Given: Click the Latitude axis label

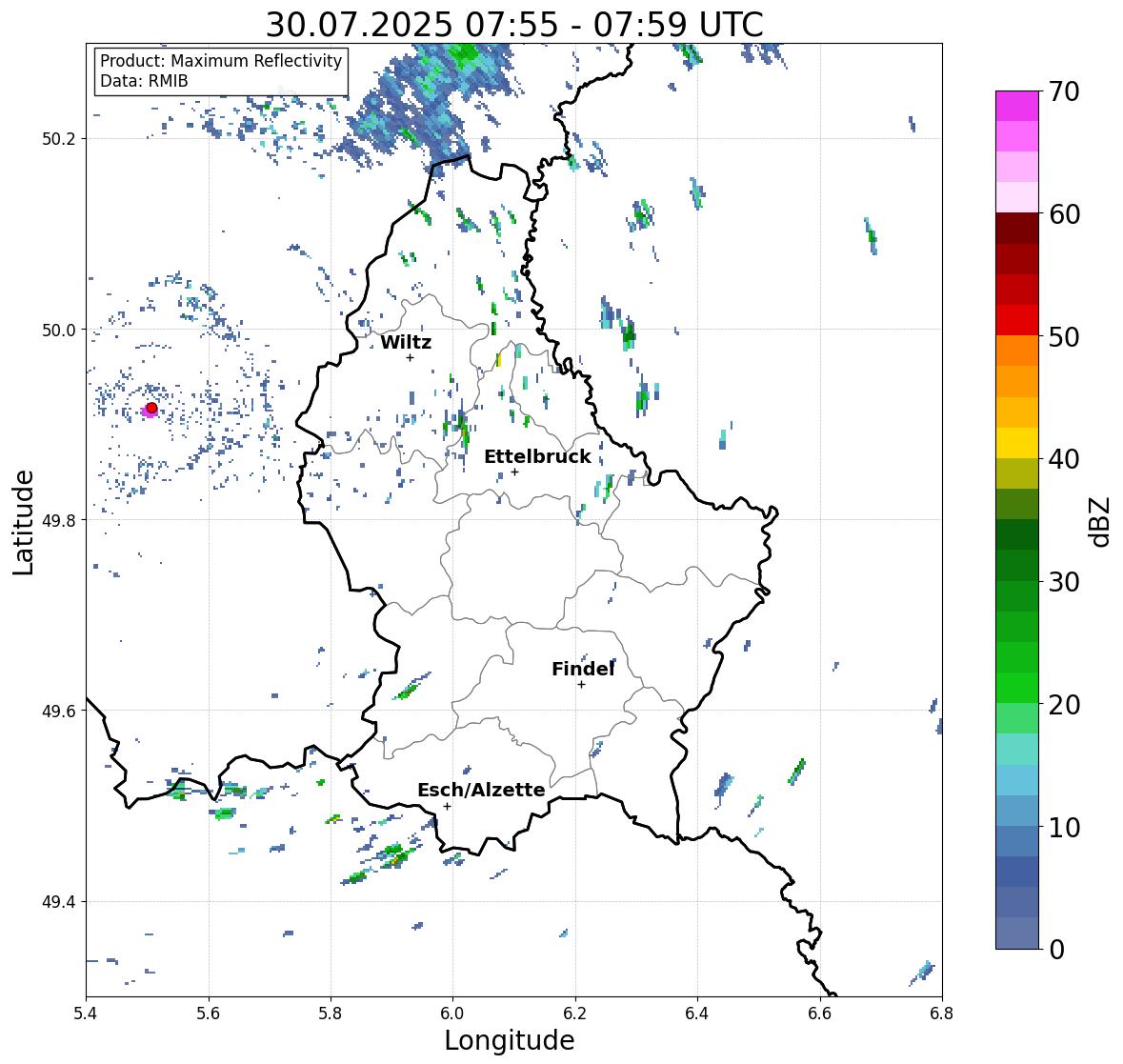Looking at the screenshot, I should pos(23,522).
